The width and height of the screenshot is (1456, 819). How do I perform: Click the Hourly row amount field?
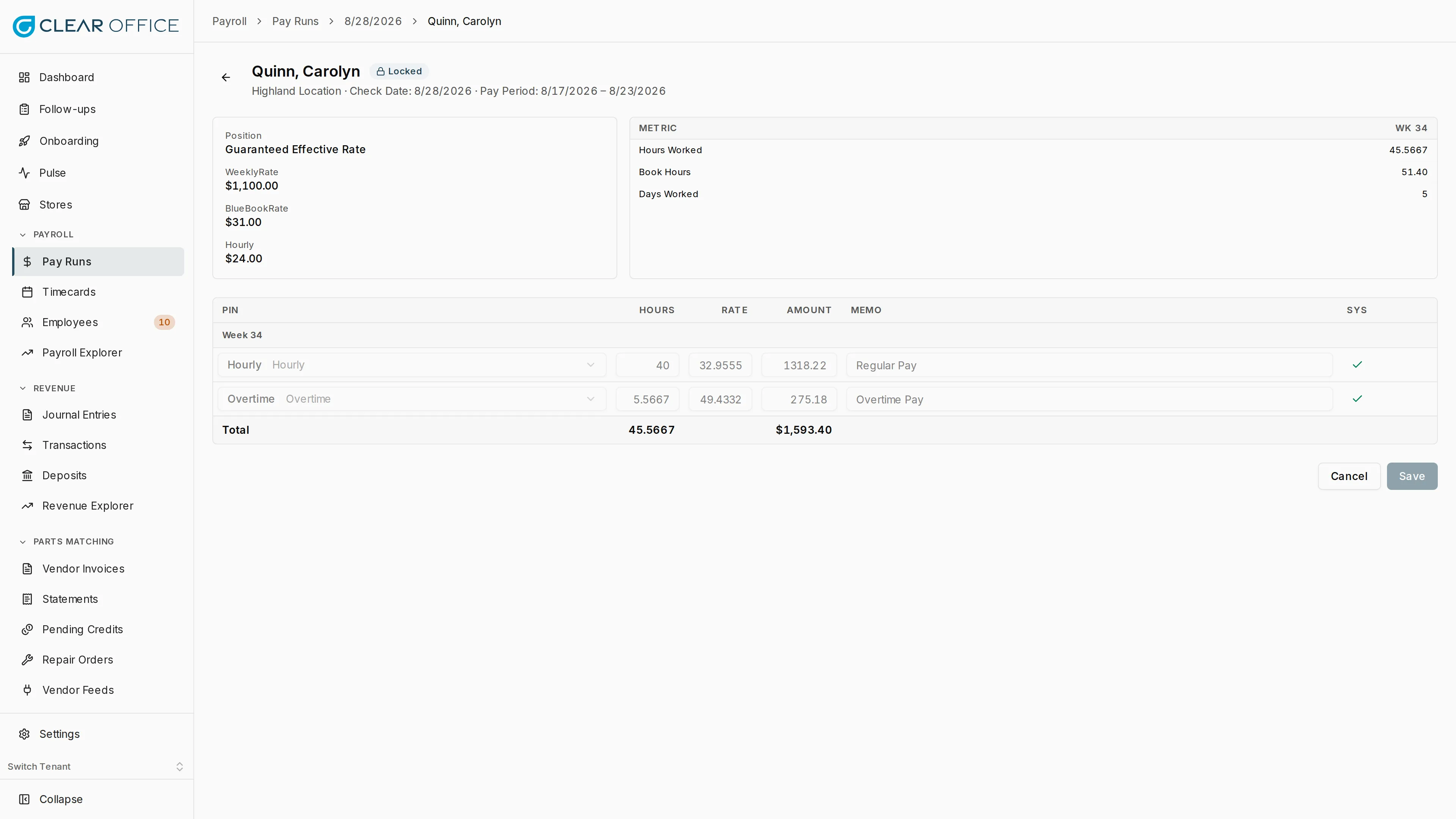[799, 365]
